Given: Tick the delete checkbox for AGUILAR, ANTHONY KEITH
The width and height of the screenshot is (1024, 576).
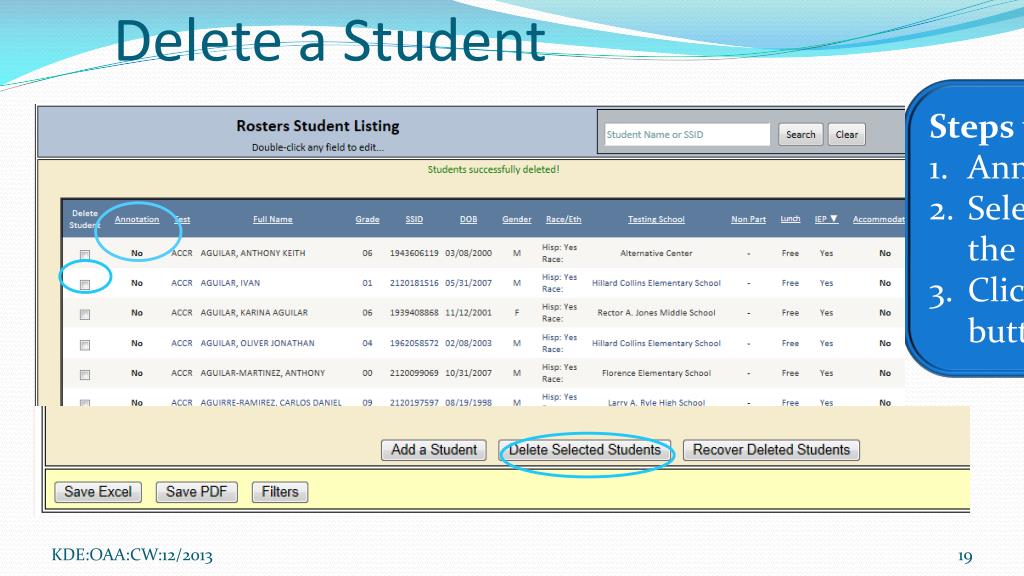Looking at the screenshot, I should 85,254.
